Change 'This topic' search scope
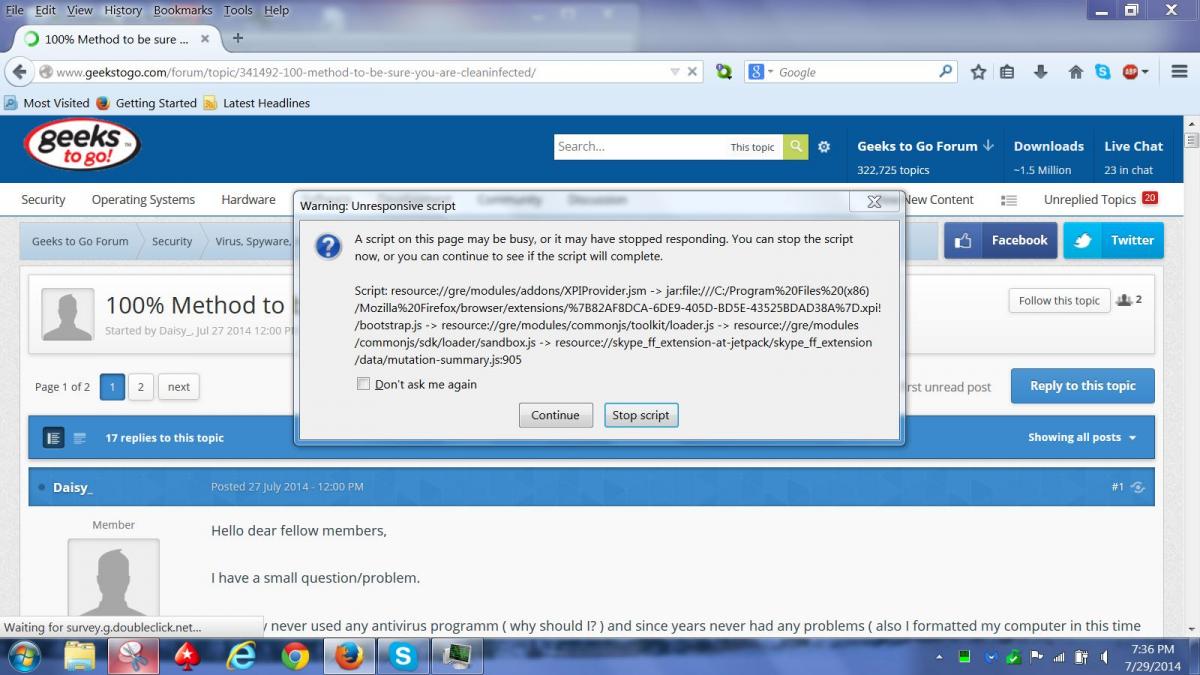Image resolution: width=1200 pixels, height=675 pixels. click(x=752, y=147)
